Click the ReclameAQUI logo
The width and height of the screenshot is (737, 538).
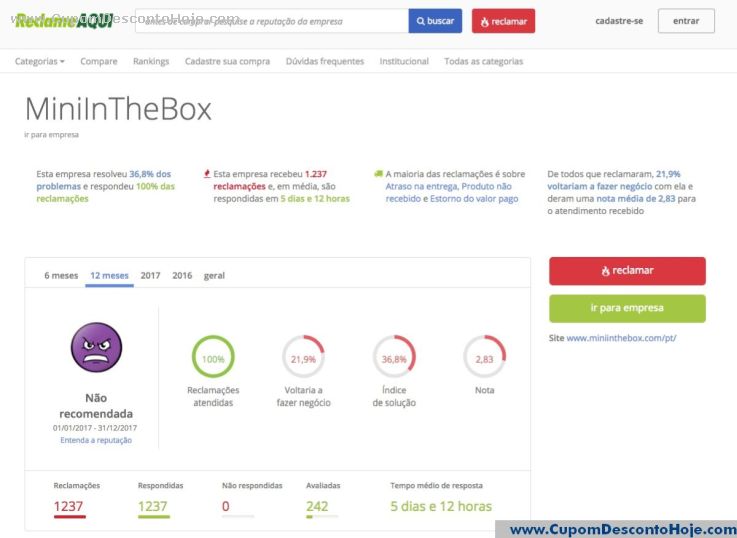pyautogui.click(x=64, y=21)
